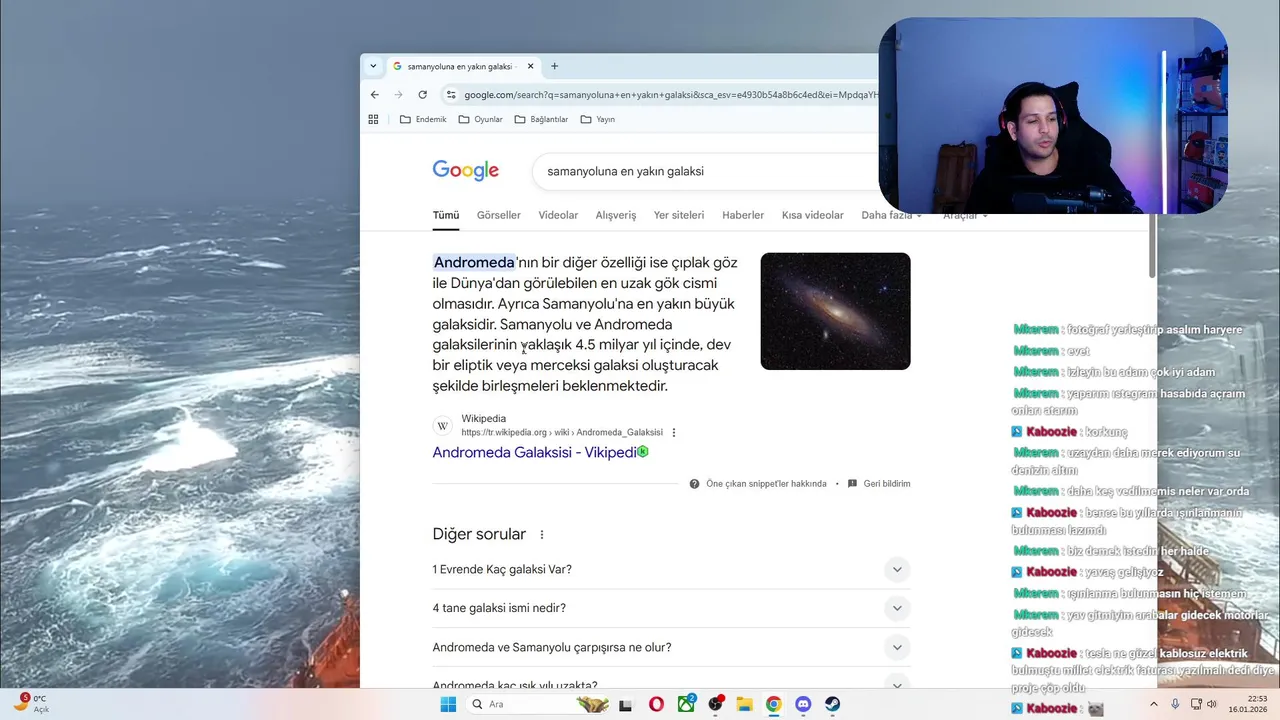Switch to the Kısa videolar tab
The image size is (1280, 720).
click(813, 215)
